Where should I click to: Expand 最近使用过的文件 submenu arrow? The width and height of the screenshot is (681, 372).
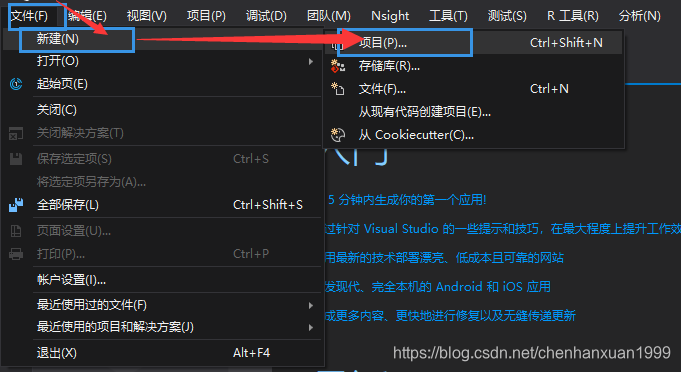coord(311,306)
